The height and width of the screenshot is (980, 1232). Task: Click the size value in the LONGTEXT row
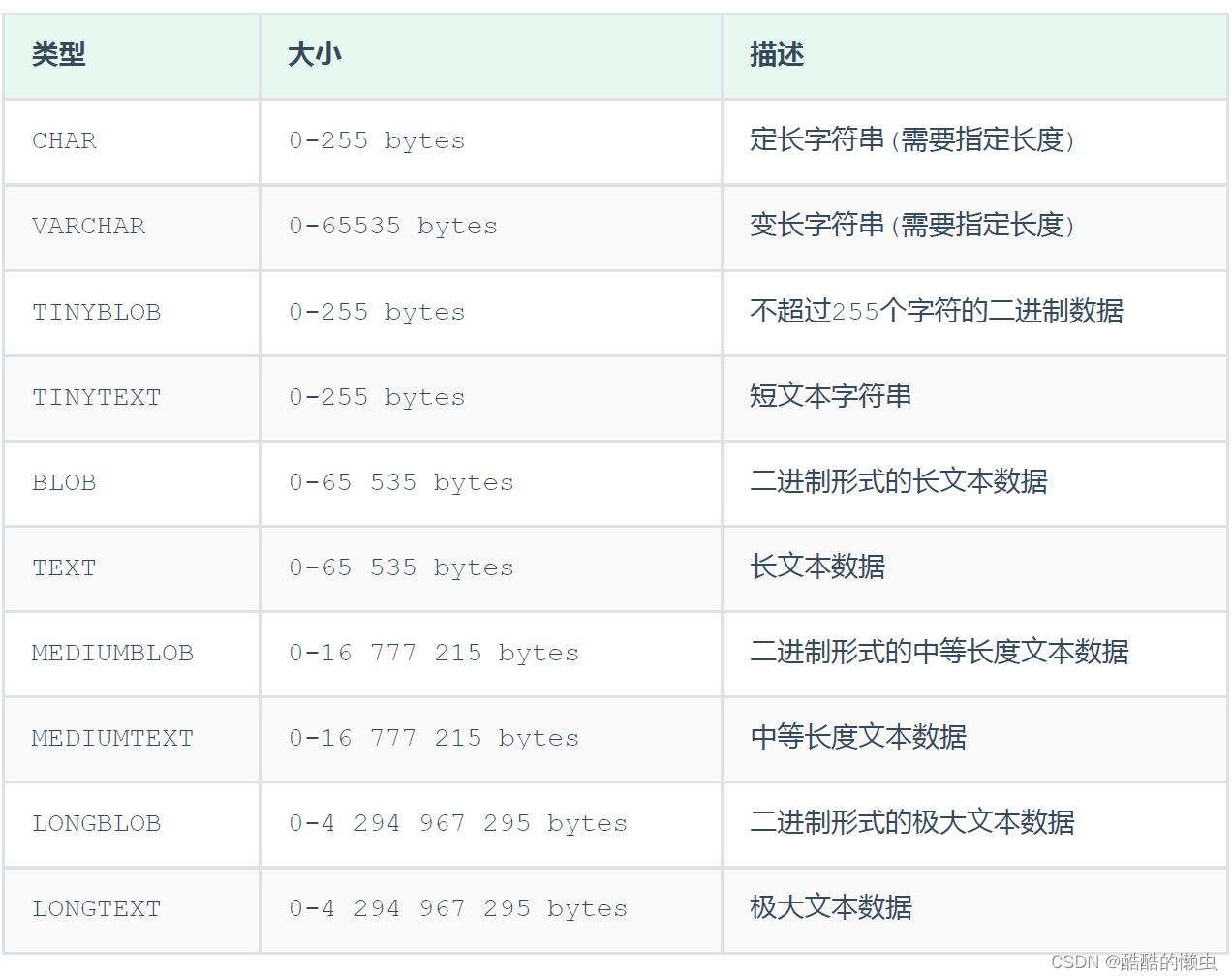[458, 908]
